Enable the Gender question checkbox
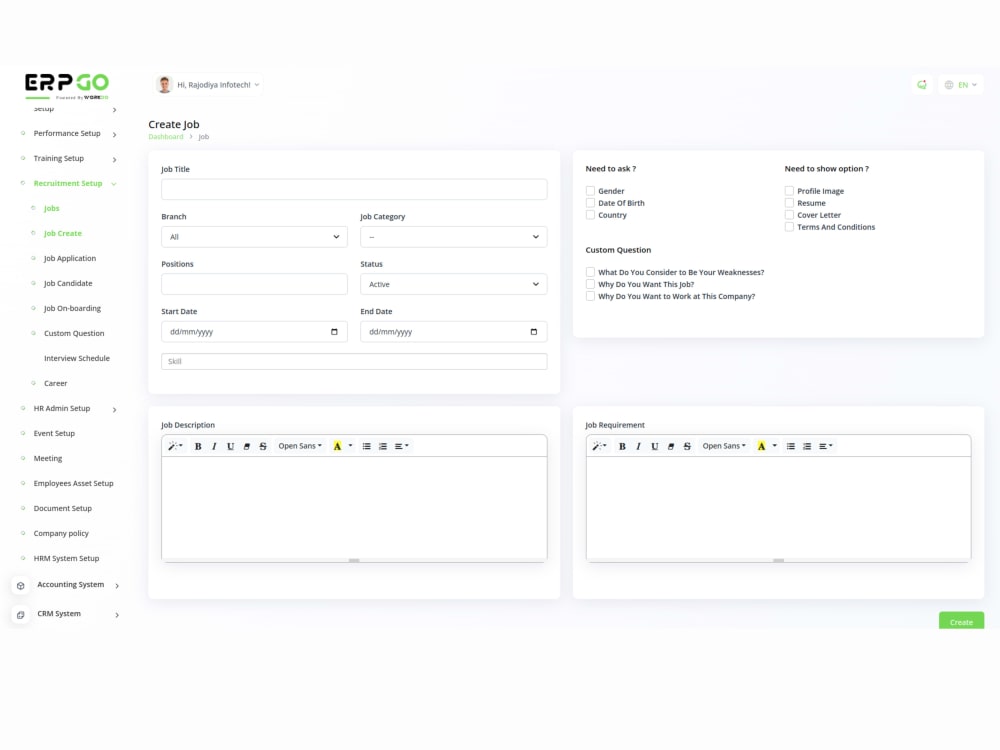 (590, 190)
